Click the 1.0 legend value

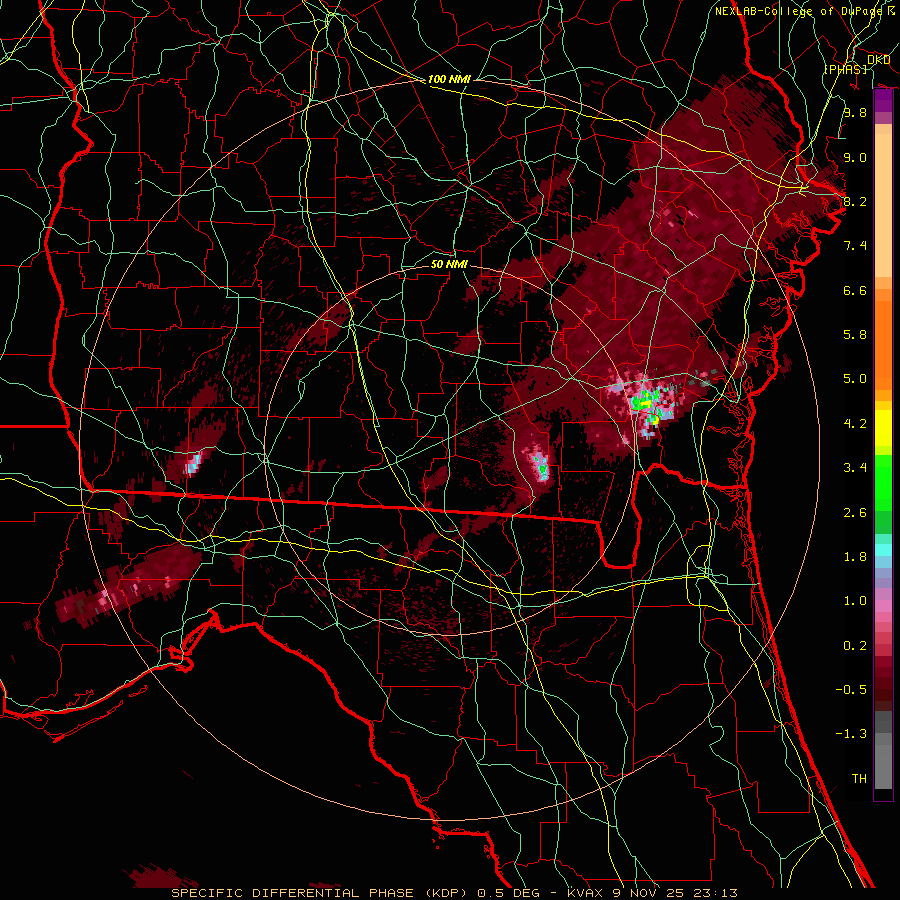coord(855,601)
